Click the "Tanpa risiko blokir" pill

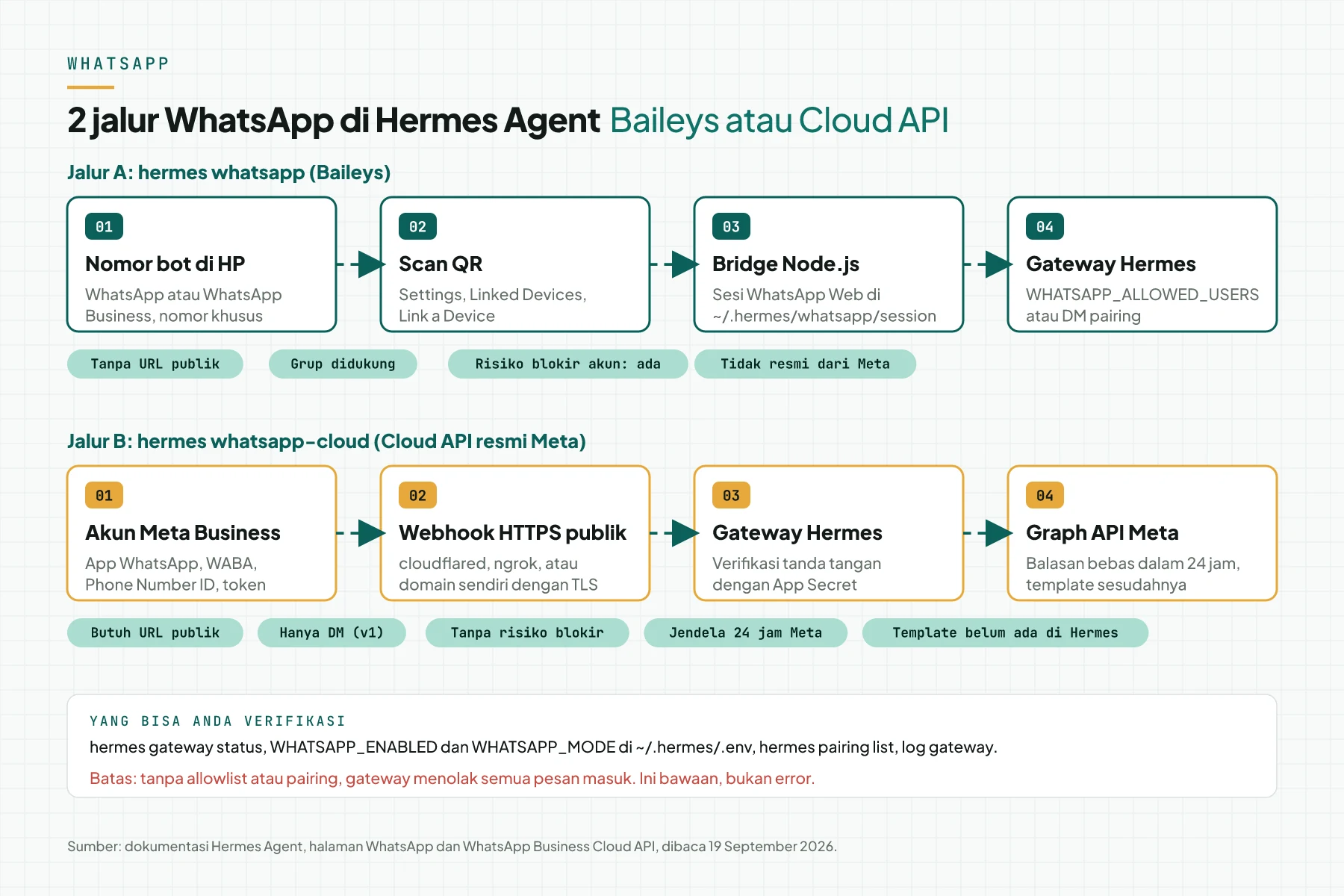pyautogui.click(x=527, y=632)
